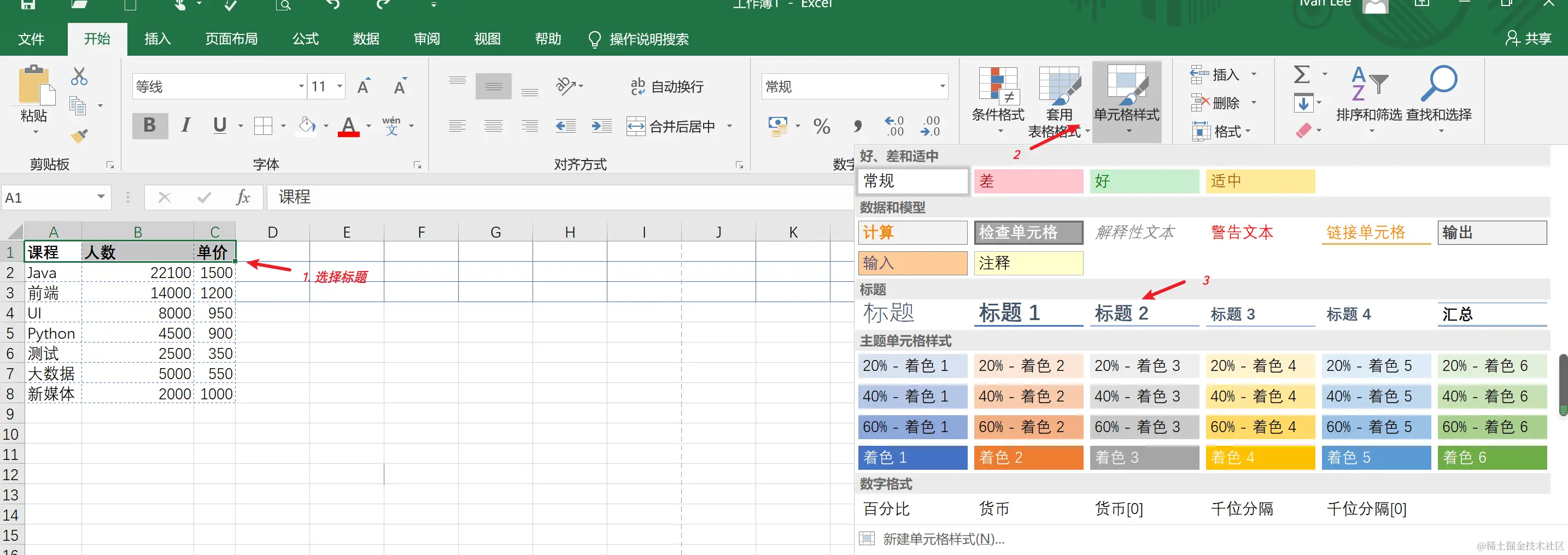Click New Cell Style (新建单元格样式)
Image resolution: width=1568 pixels, height=555 pixels.
point(933,539)
